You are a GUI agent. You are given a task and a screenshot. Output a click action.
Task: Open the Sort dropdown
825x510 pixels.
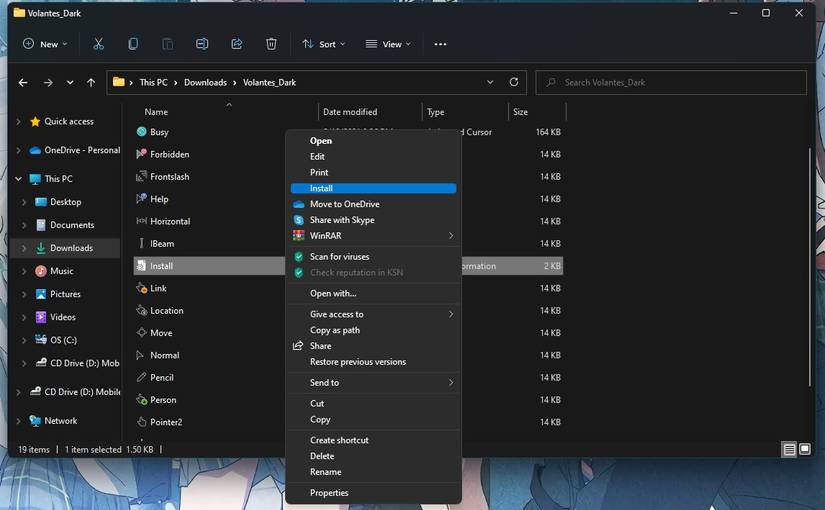323,44
